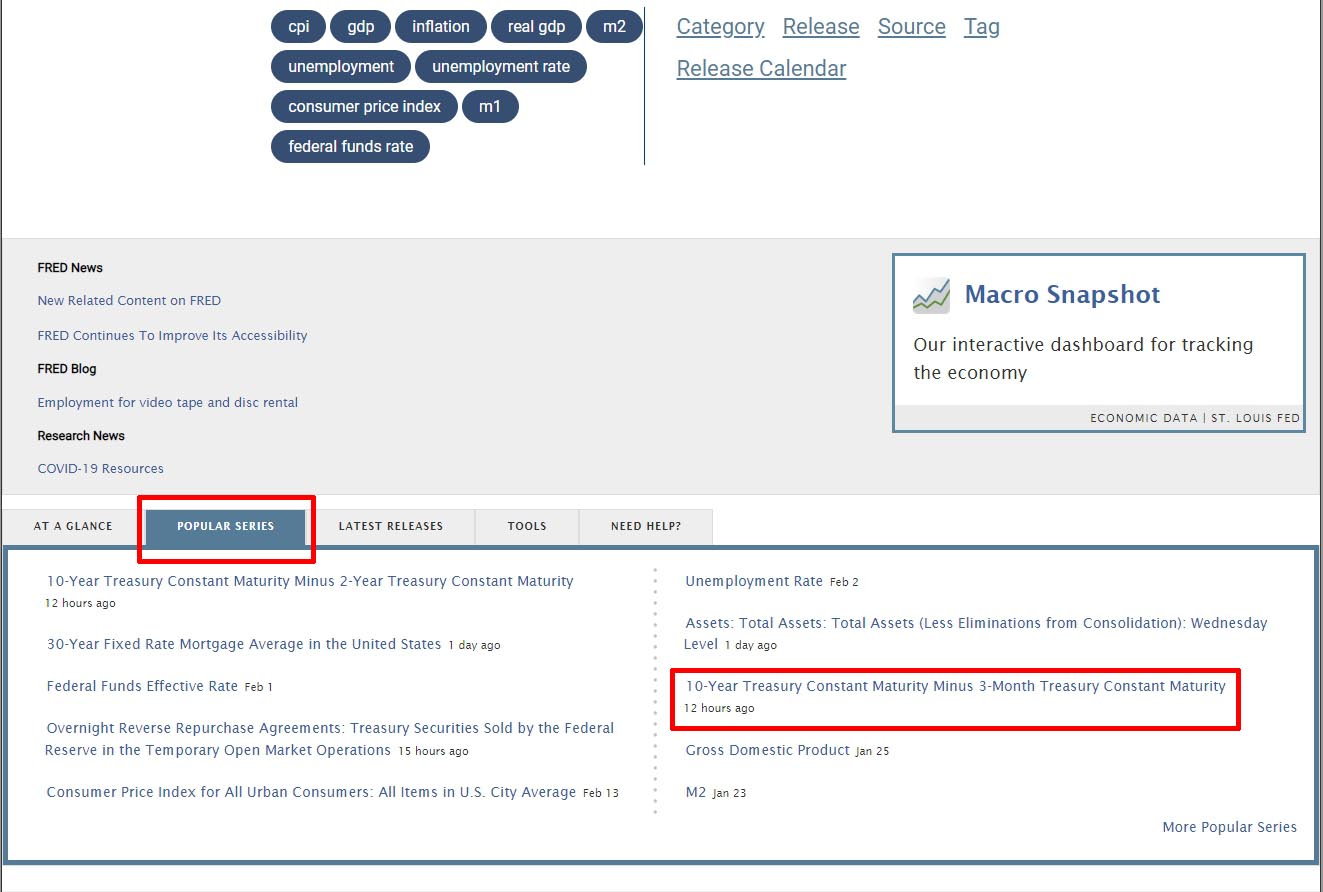This screenshot has height=892, width=1323.
Task: Open the Unemployment Rate series
Action: click(754, 581)
